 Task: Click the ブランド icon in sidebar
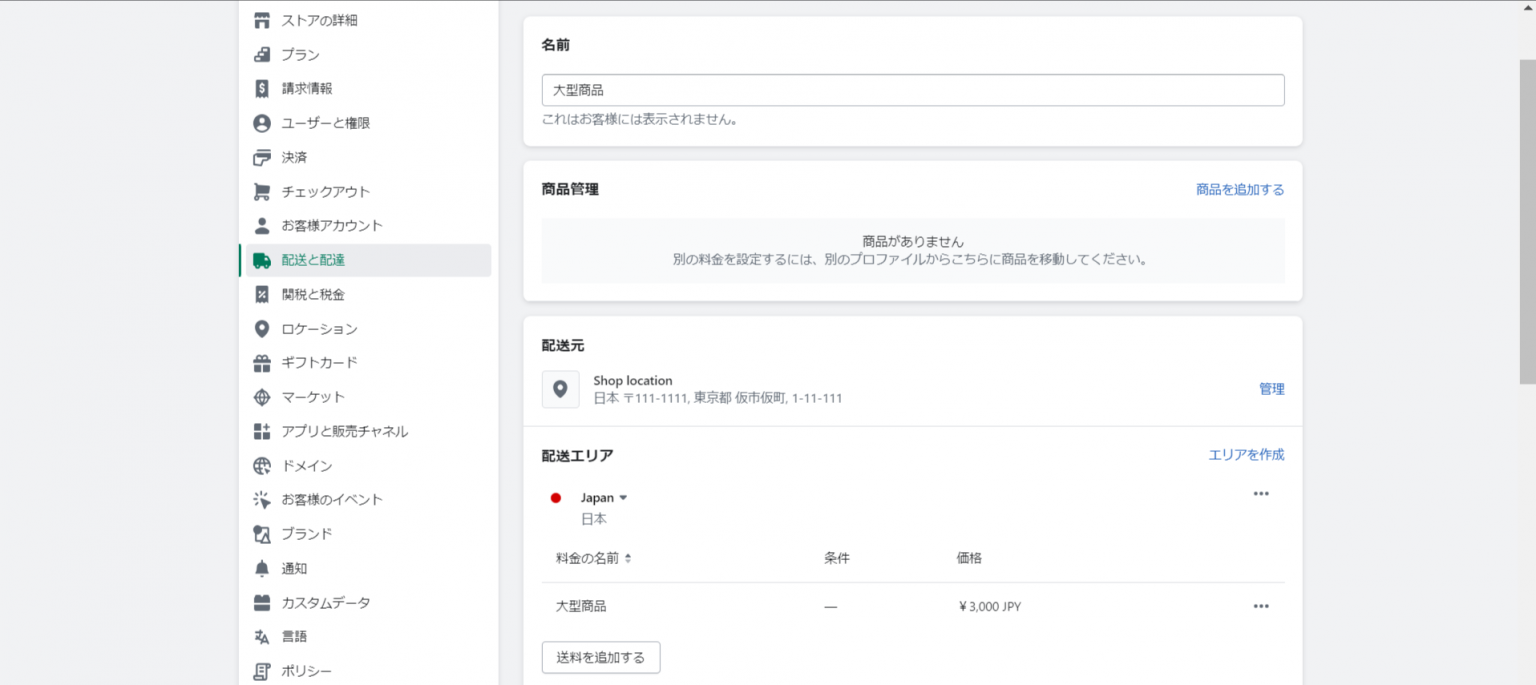[262, 533]
